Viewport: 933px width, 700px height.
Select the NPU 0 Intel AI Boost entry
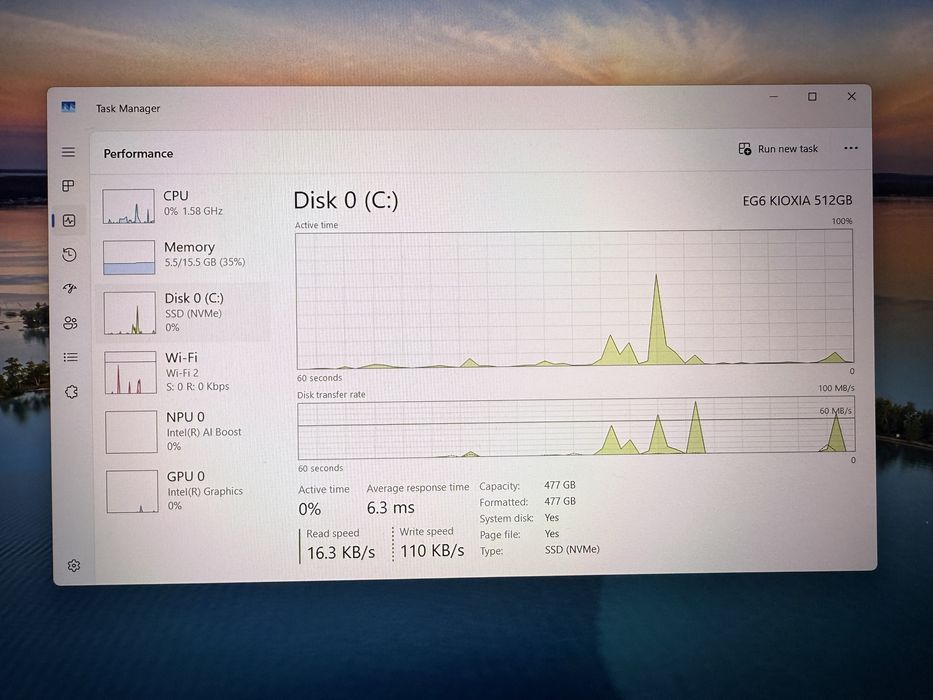coord(184,432)
